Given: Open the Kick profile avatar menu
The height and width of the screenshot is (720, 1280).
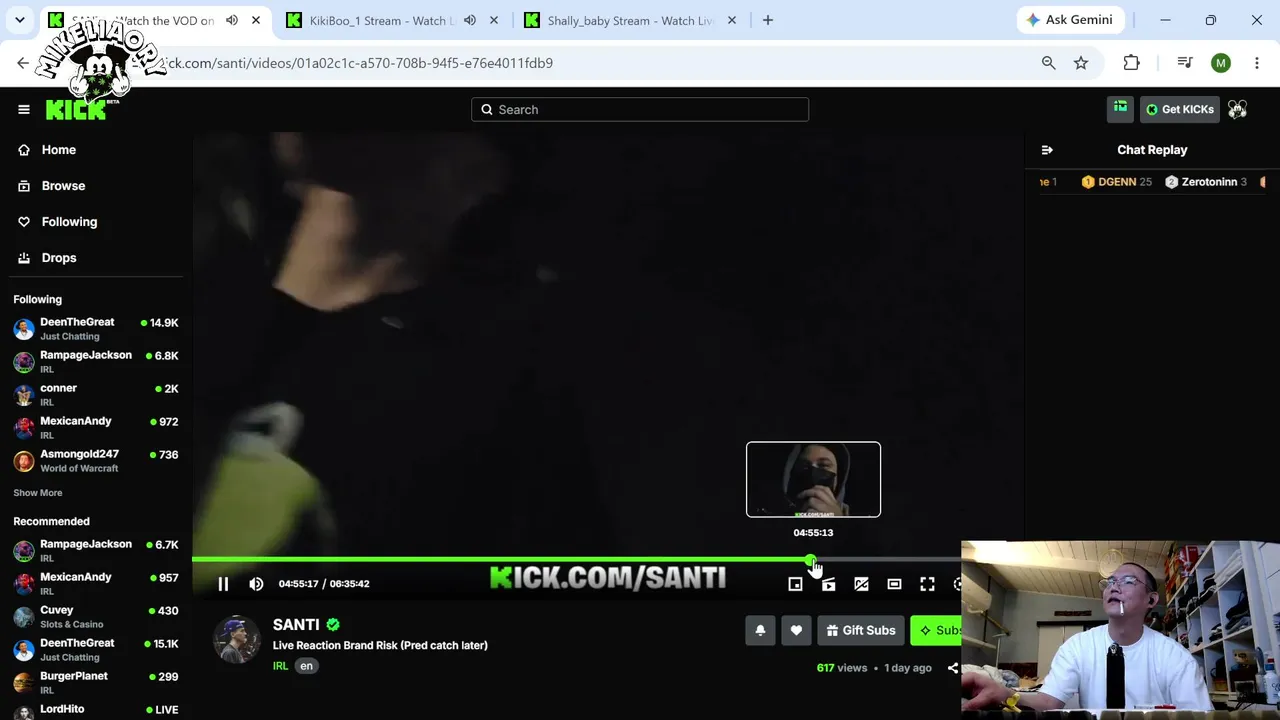Looking at the screenshot, I should 1237,109.
